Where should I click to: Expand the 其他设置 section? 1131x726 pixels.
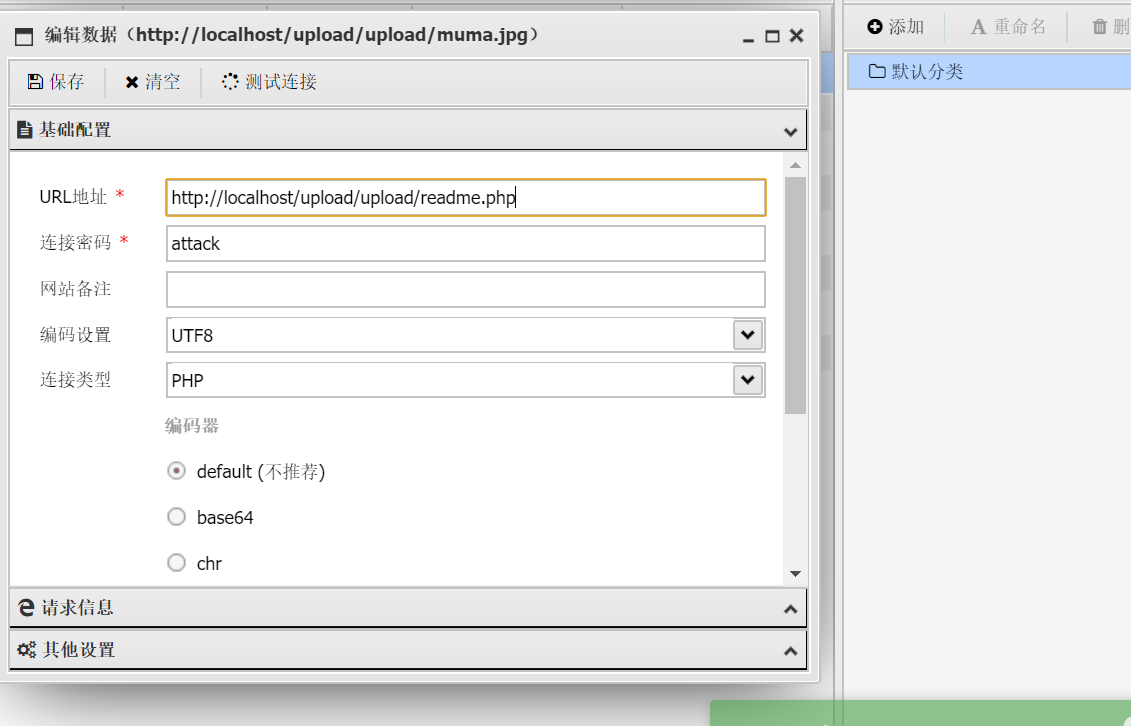point(790,651)
